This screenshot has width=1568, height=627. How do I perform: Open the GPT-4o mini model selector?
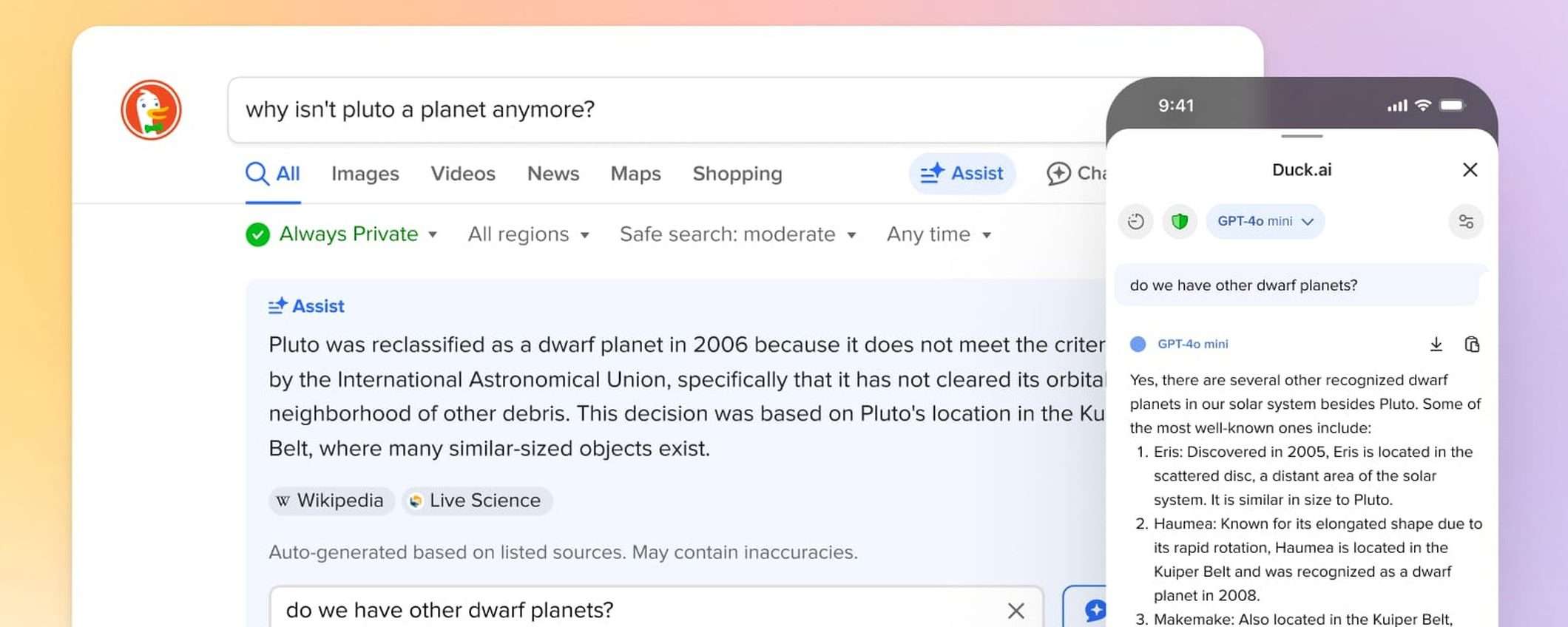pos(1265,221)
